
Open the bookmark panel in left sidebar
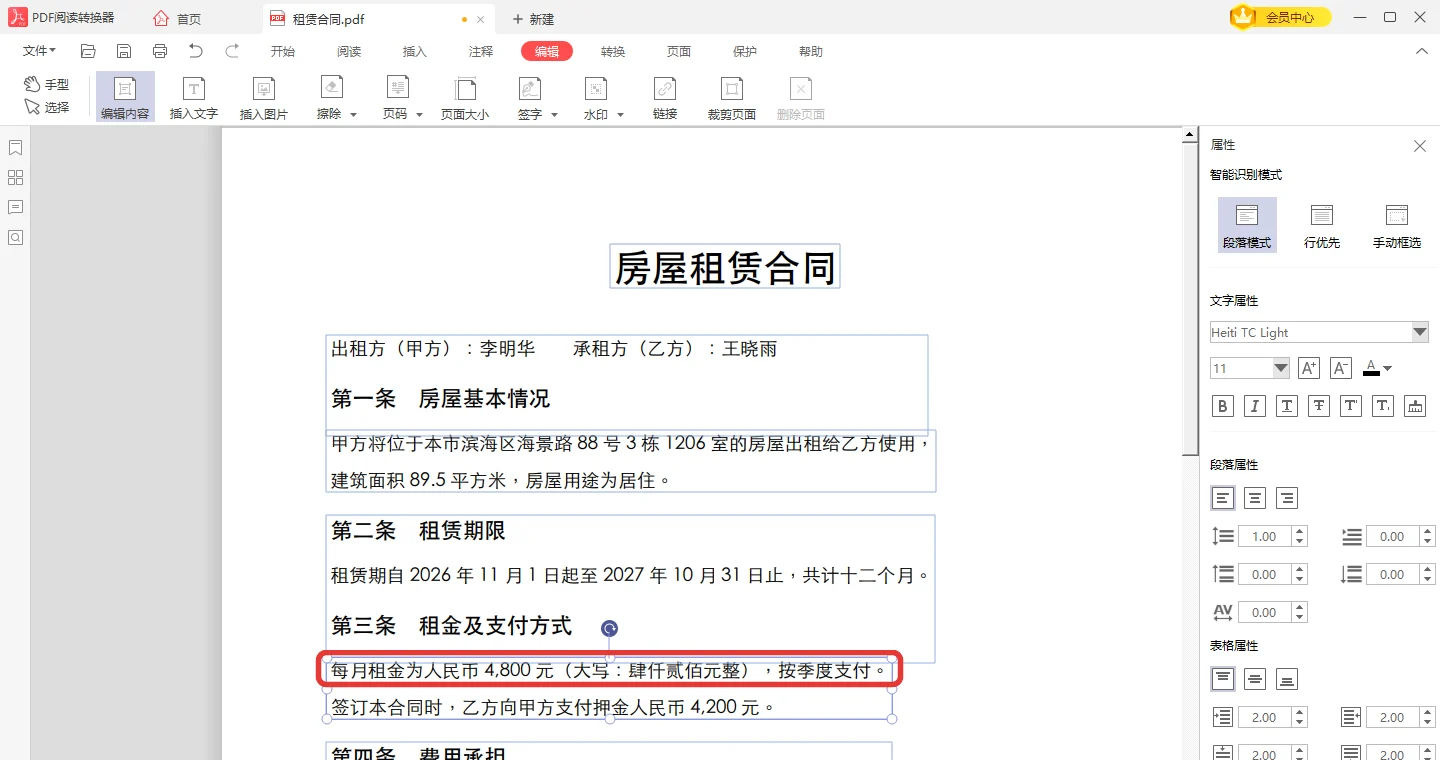click(x=15, y=148)
